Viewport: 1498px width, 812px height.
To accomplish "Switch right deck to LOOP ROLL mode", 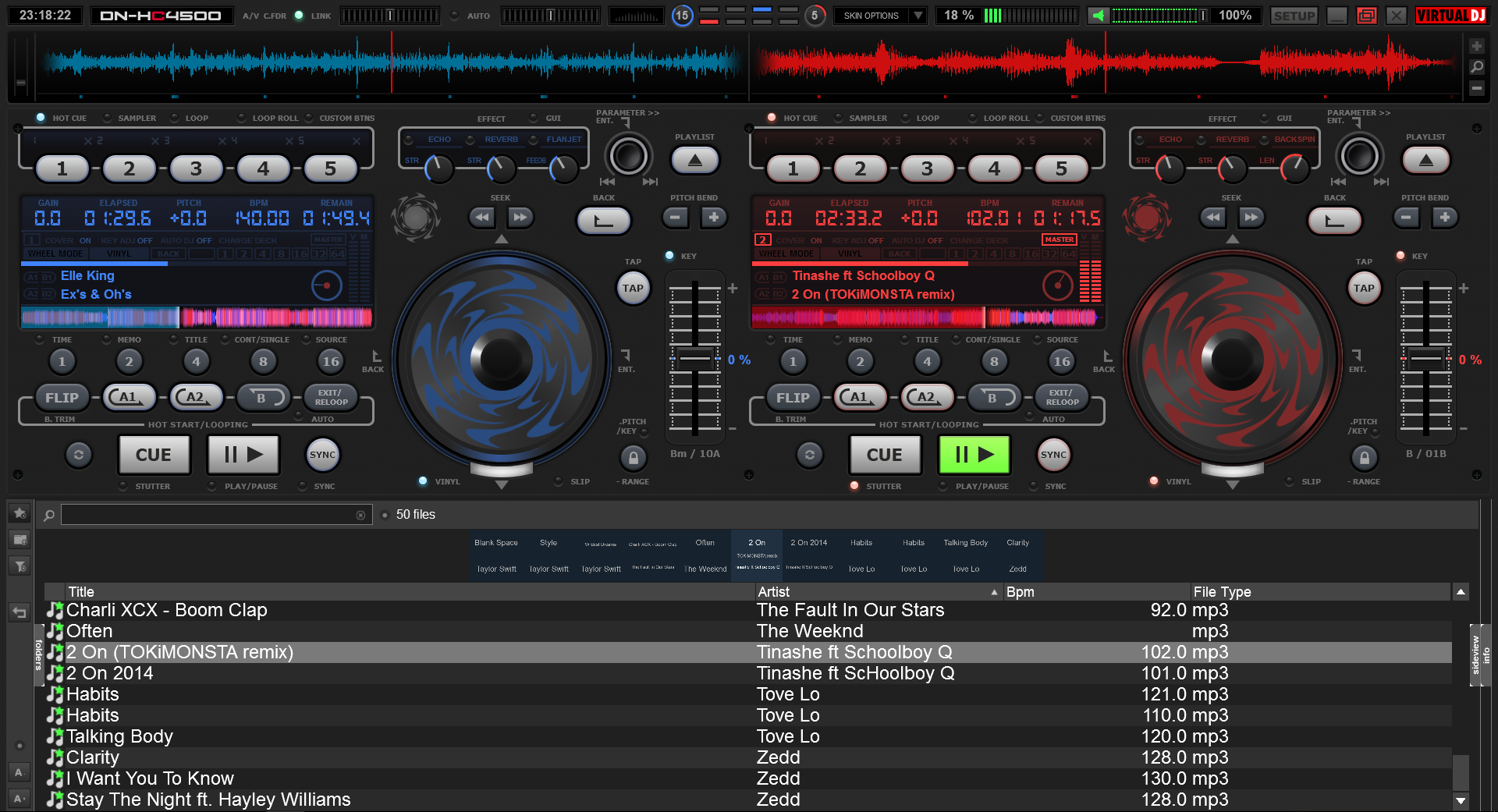I will click(972, 119).
